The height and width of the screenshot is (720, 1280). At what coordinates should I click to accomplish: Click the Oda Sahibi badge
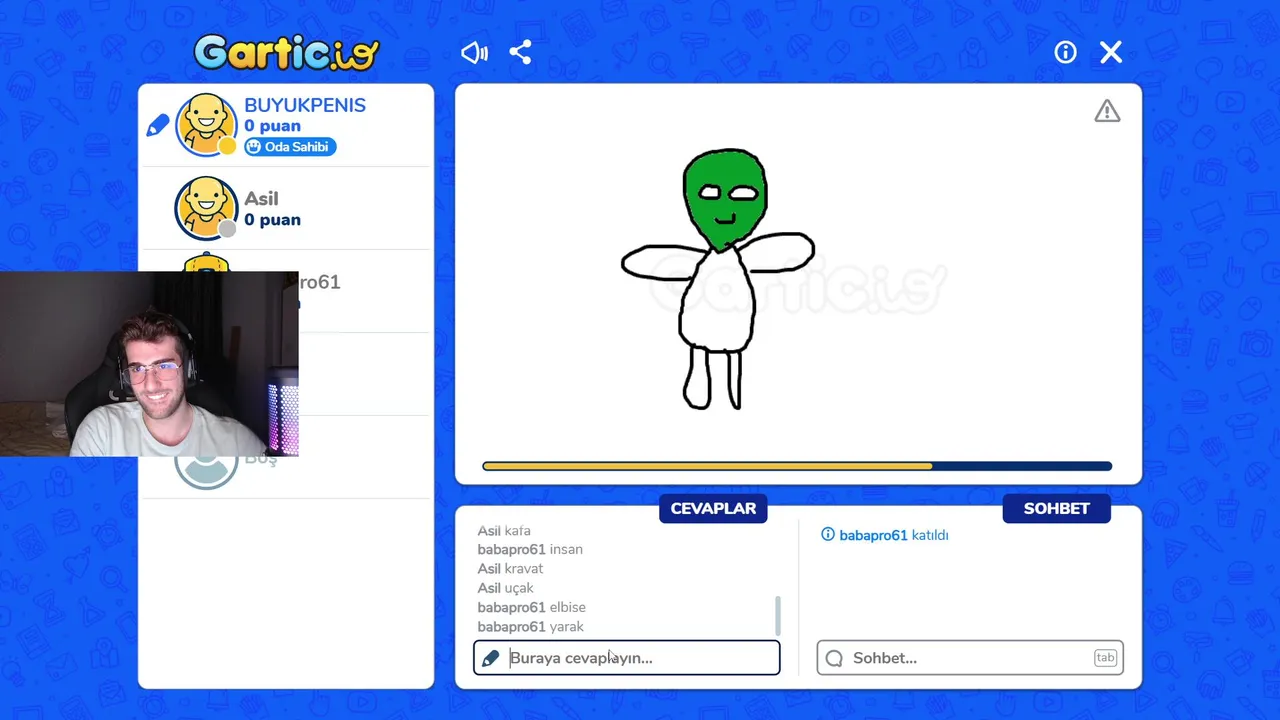coord(290,147)
